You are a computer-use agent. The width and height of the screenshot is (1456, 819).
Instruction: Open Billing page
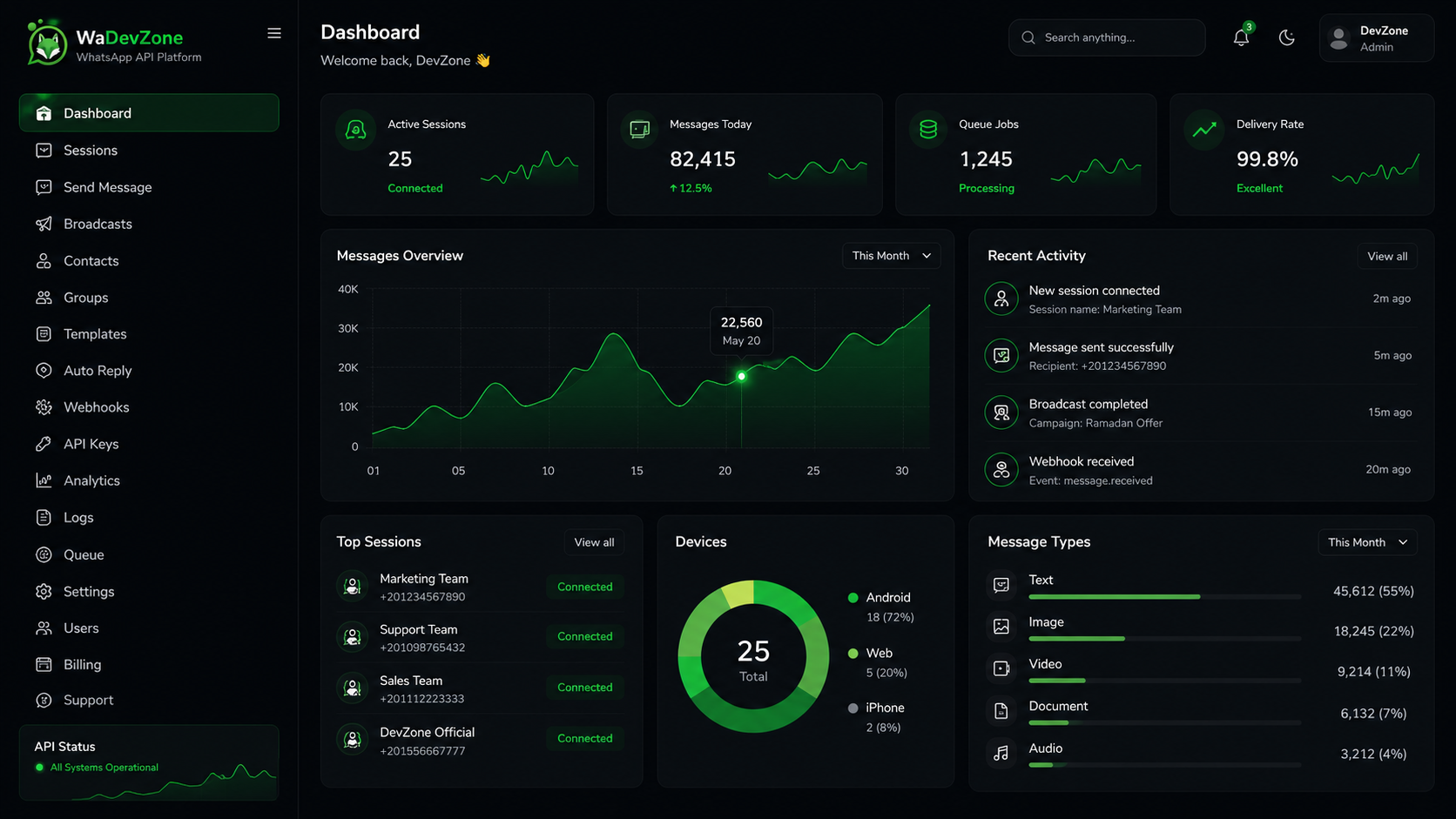point(149,665)
